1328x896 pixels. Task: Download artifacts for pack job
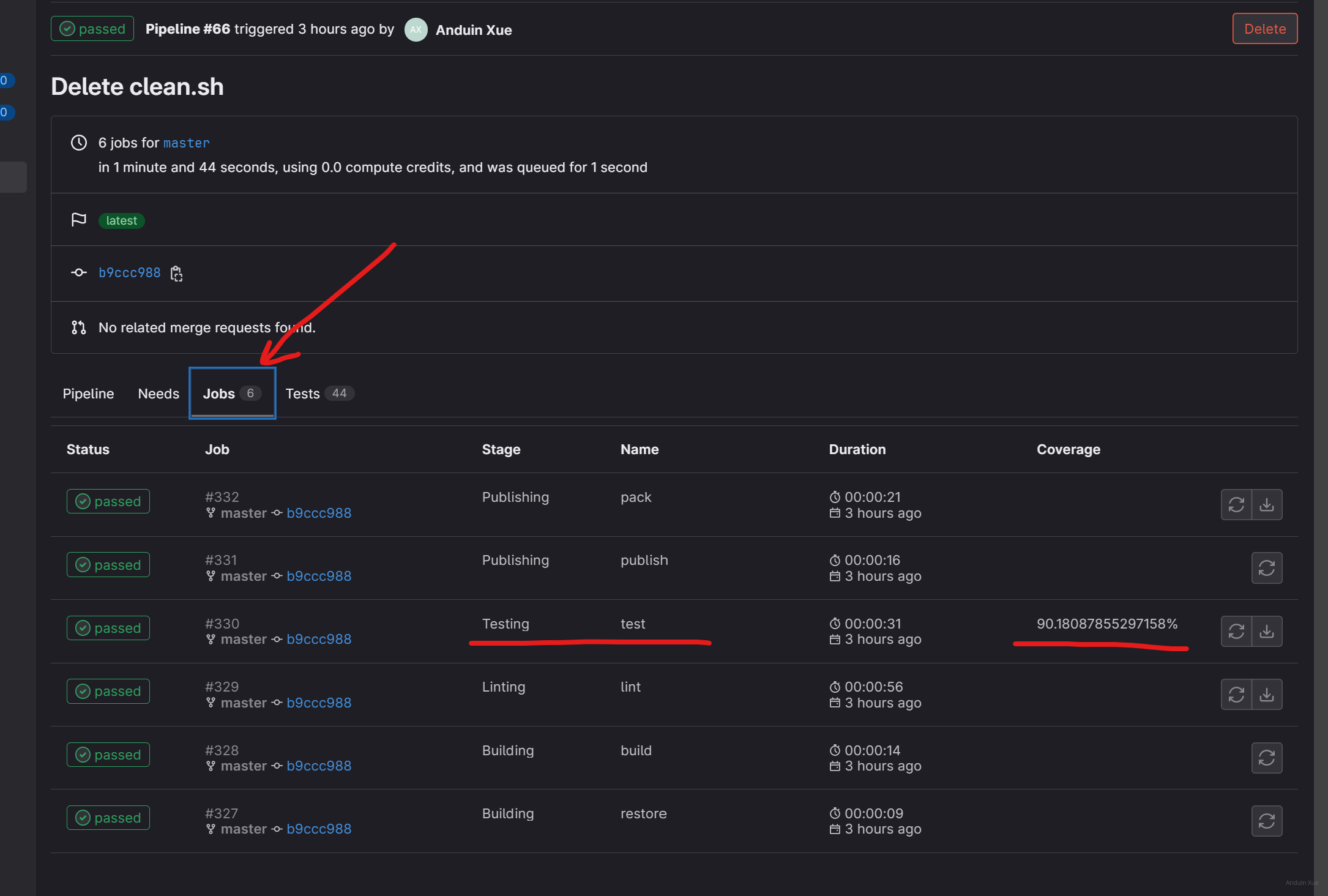coord(1267,505)
